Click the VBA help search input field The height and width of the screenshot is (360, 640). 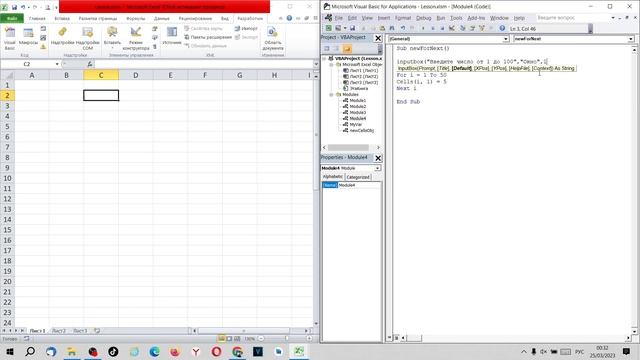572,18
